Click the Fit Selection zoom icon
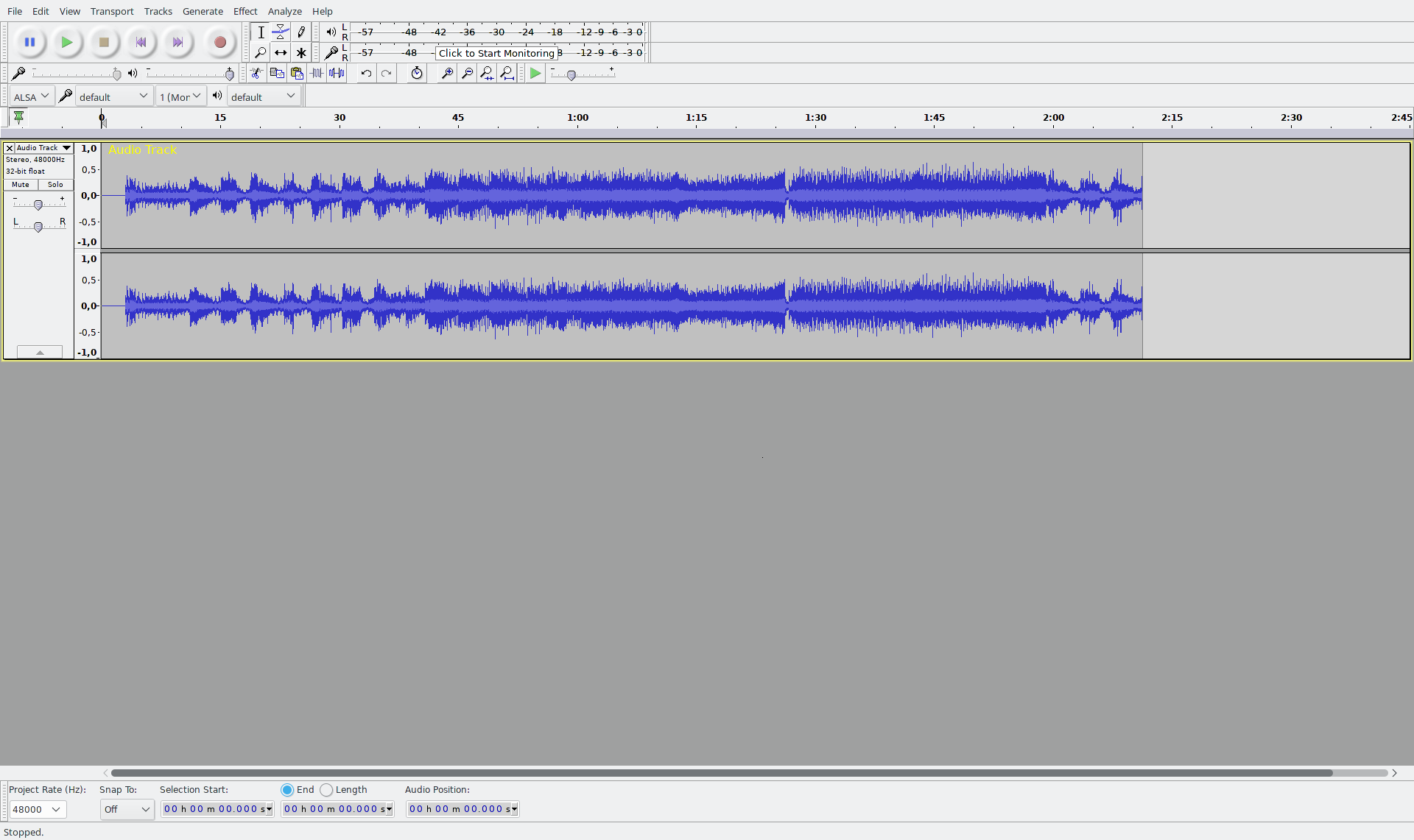This screenshot has height=840, width=1414. (487, 73)
